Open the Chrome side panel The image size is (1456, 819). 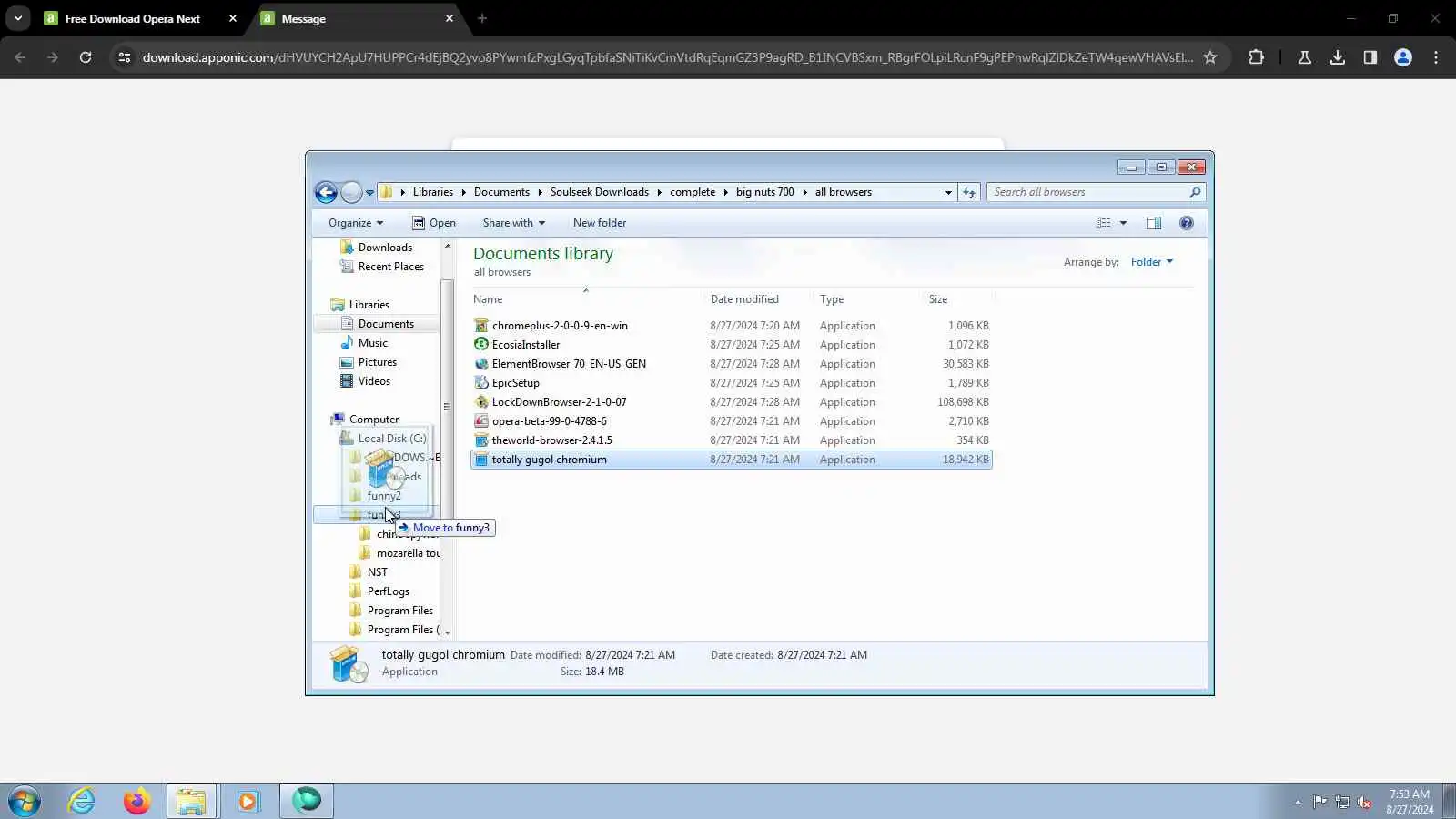pos(1370,57)
